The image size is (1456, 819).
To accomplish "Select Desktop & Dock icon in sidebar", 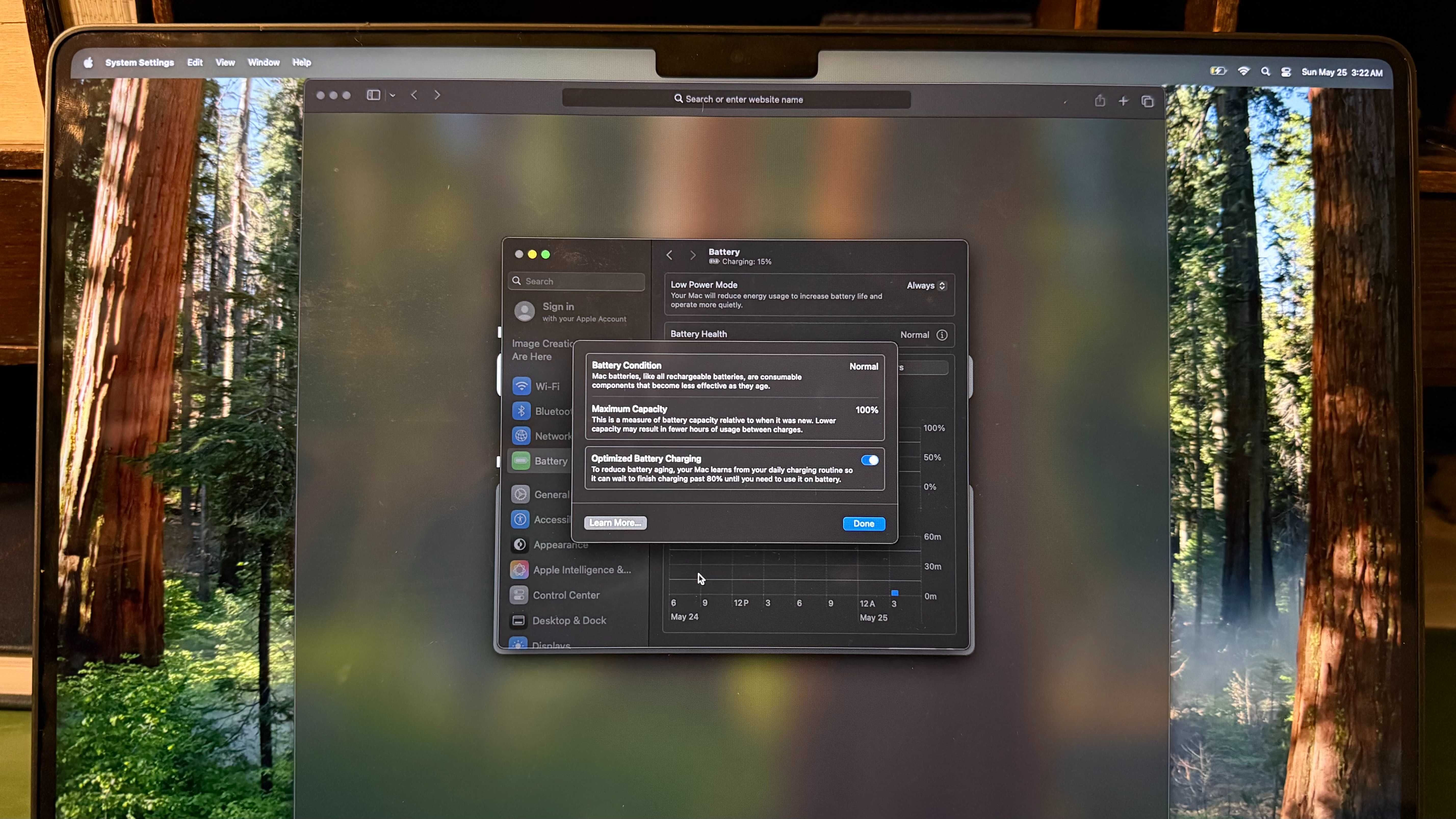I will tap(518, 621).
